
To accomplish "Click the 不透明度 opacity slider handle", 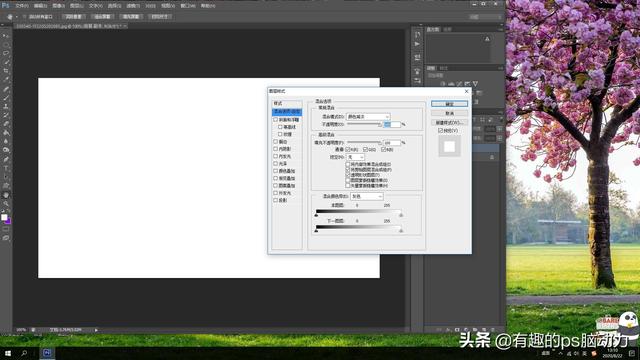I will pos(380,125).
